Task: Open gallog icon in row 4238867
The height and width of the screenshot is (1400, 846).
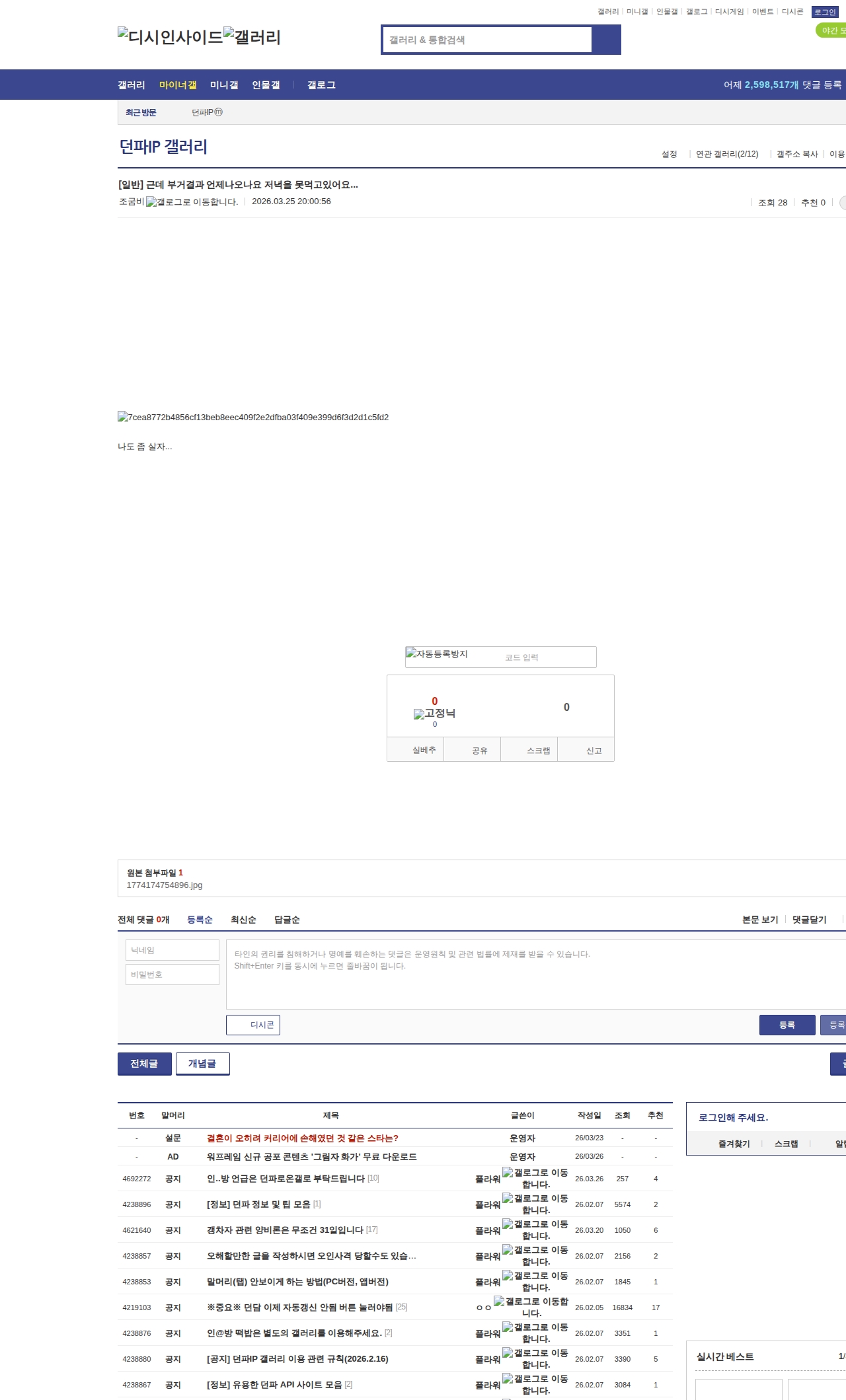Action: tap(535, 1384)
